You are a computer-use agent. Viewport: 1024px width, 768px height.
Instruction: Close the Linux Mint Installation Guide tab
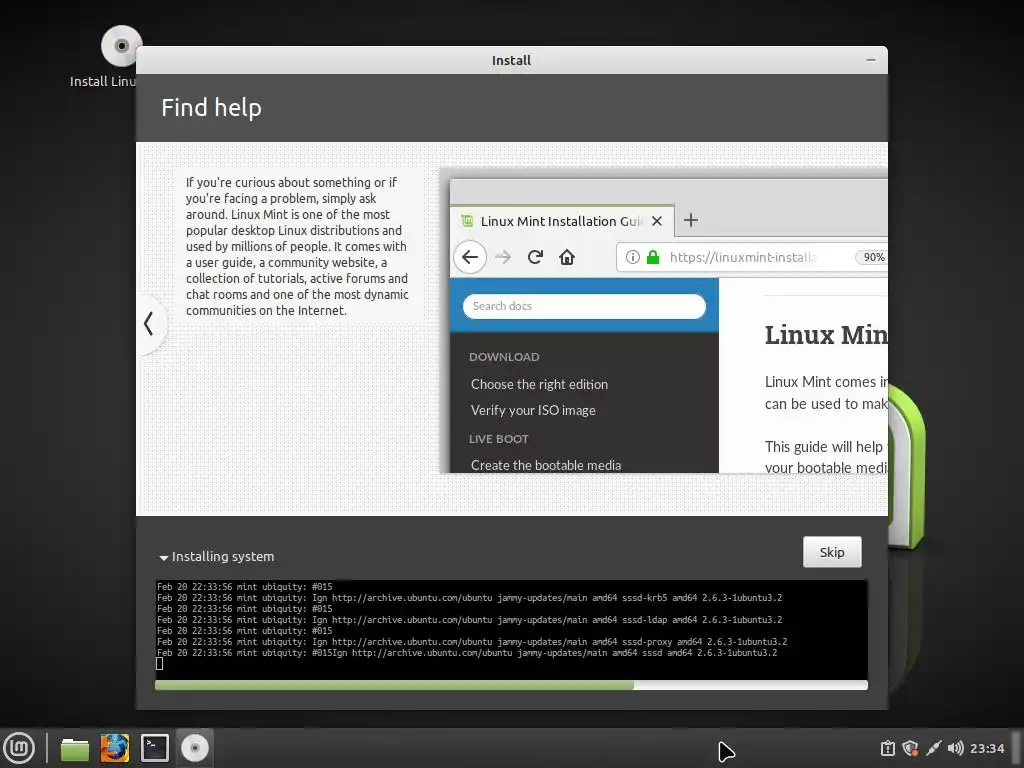[657, 221]
